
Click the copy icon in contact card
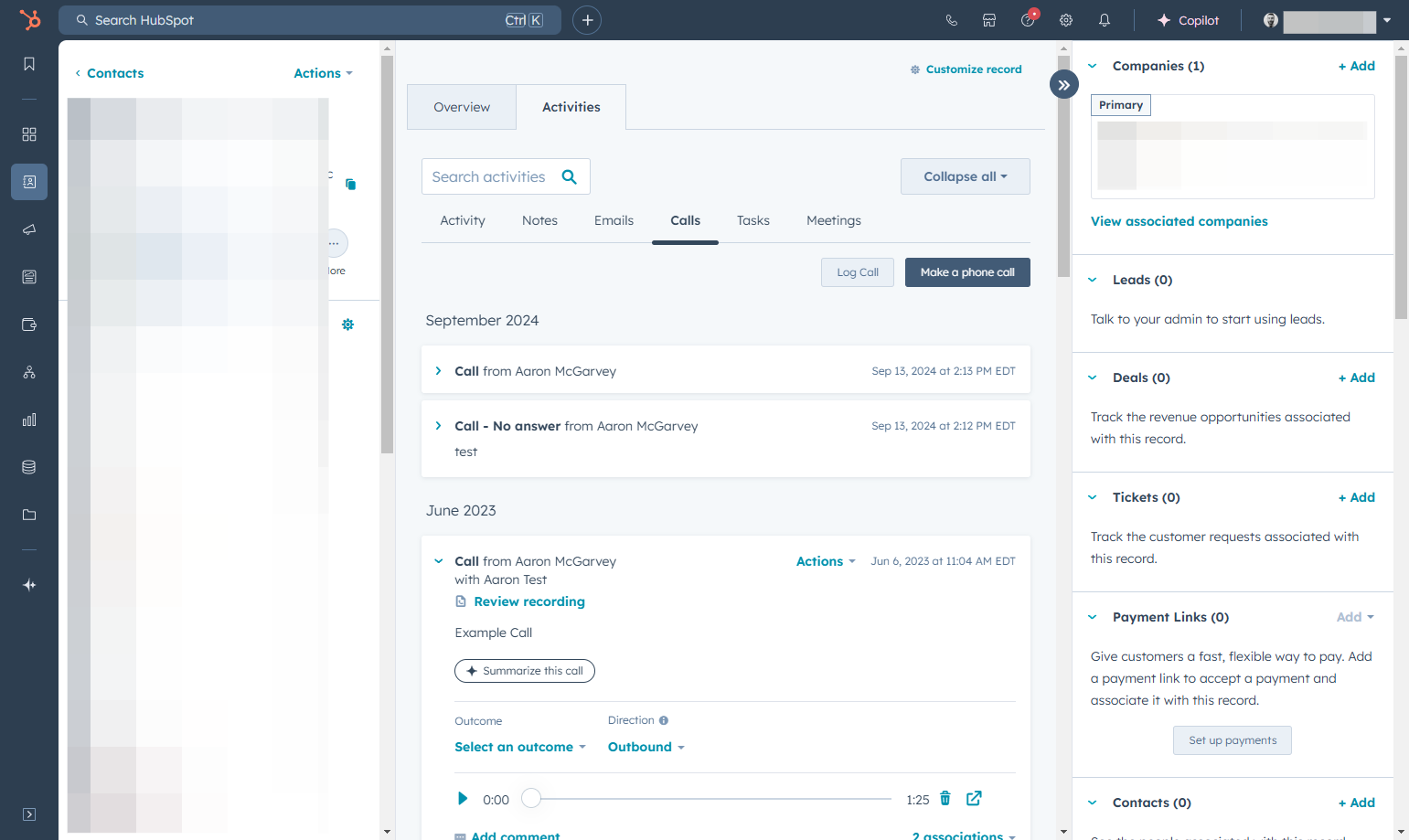(x=350, y=184)
